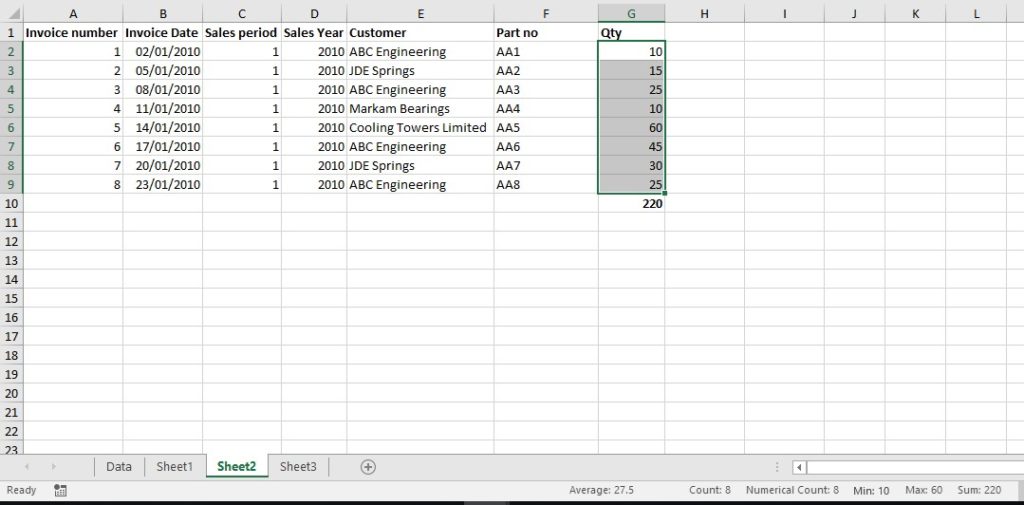Switch to the Data sheet tab

(119, 466)
